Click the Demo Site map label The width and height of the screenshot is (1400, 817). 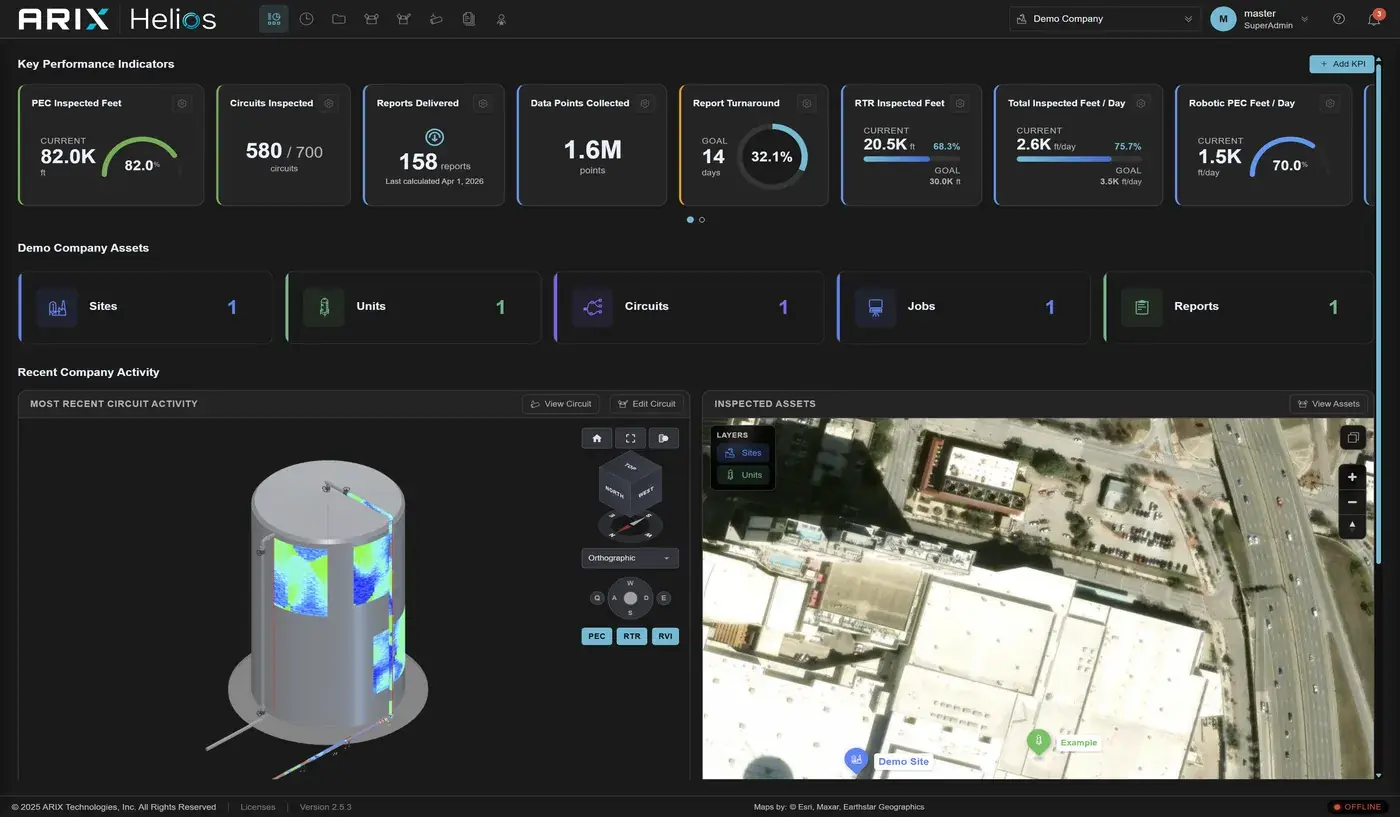point(903,762)
